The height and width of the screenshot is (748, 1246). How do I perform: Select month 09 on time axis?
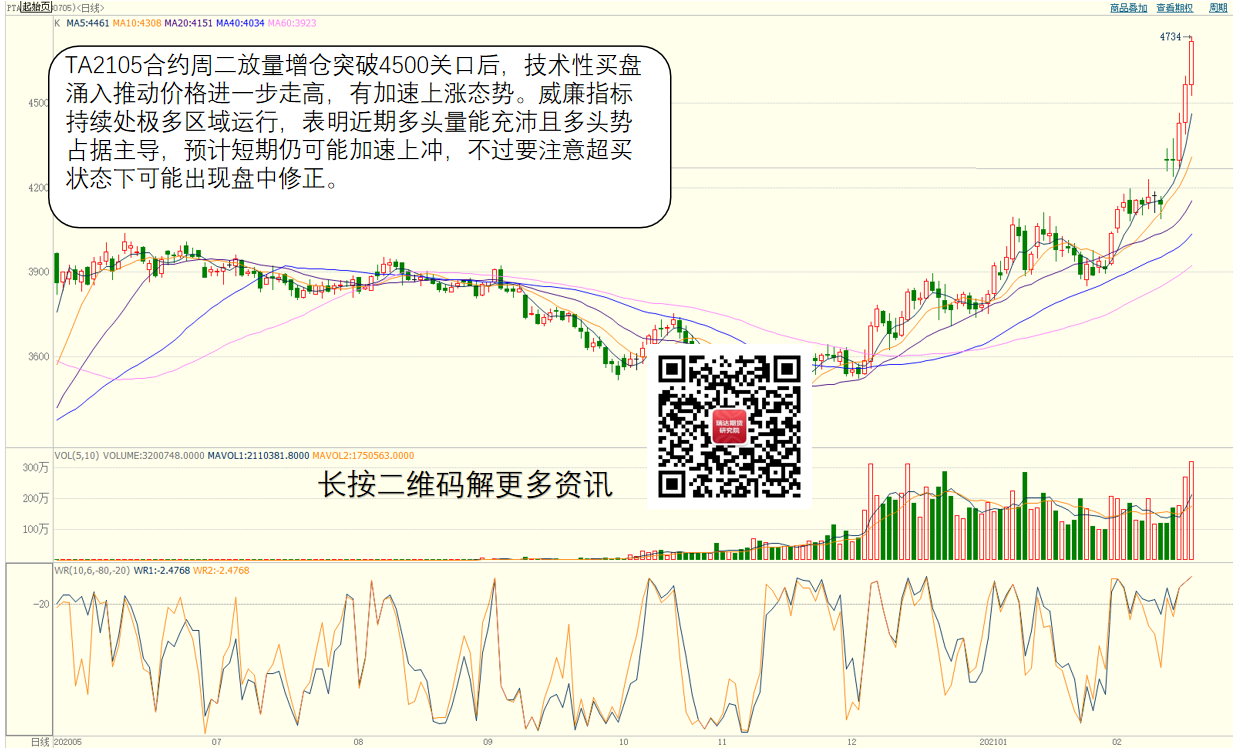click(x=488, y=742)
